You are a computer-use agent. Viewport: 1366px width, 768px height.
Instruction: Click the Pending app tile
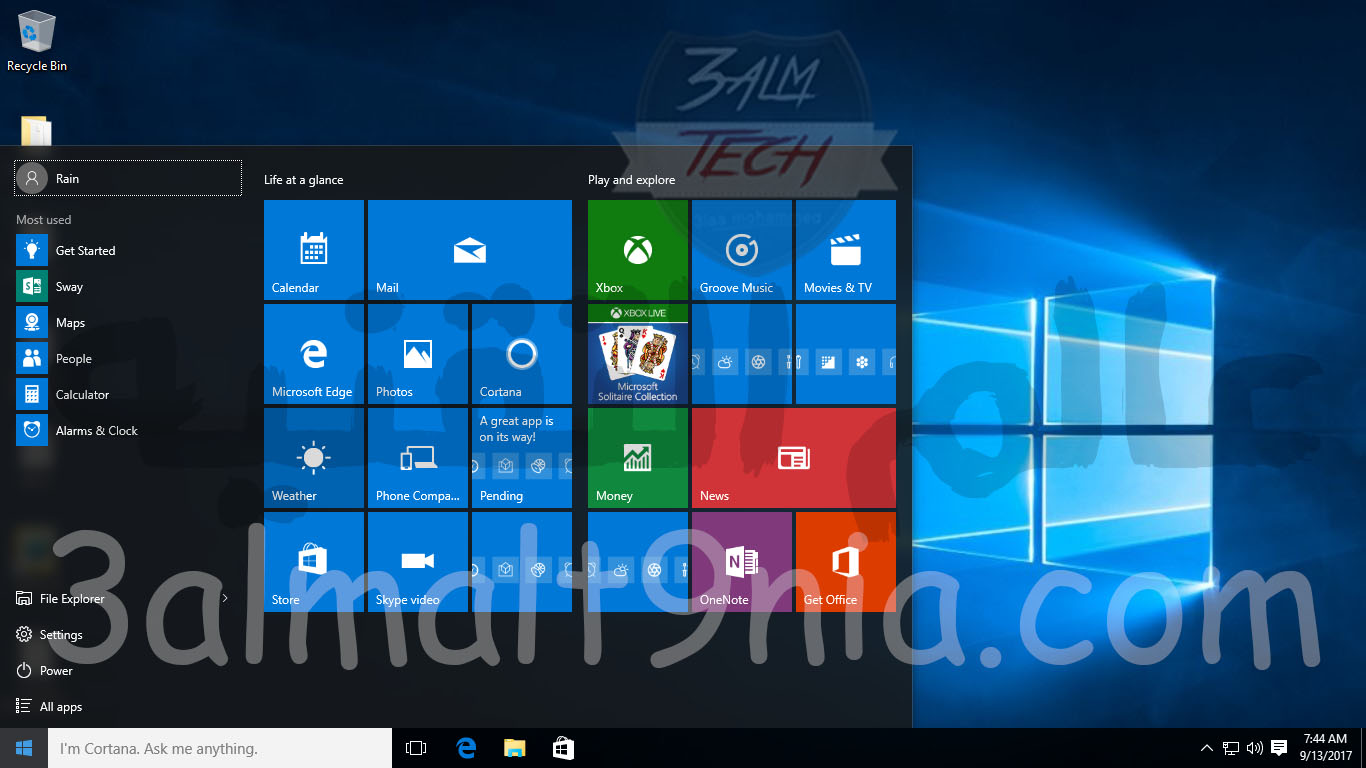coord(522,458)
